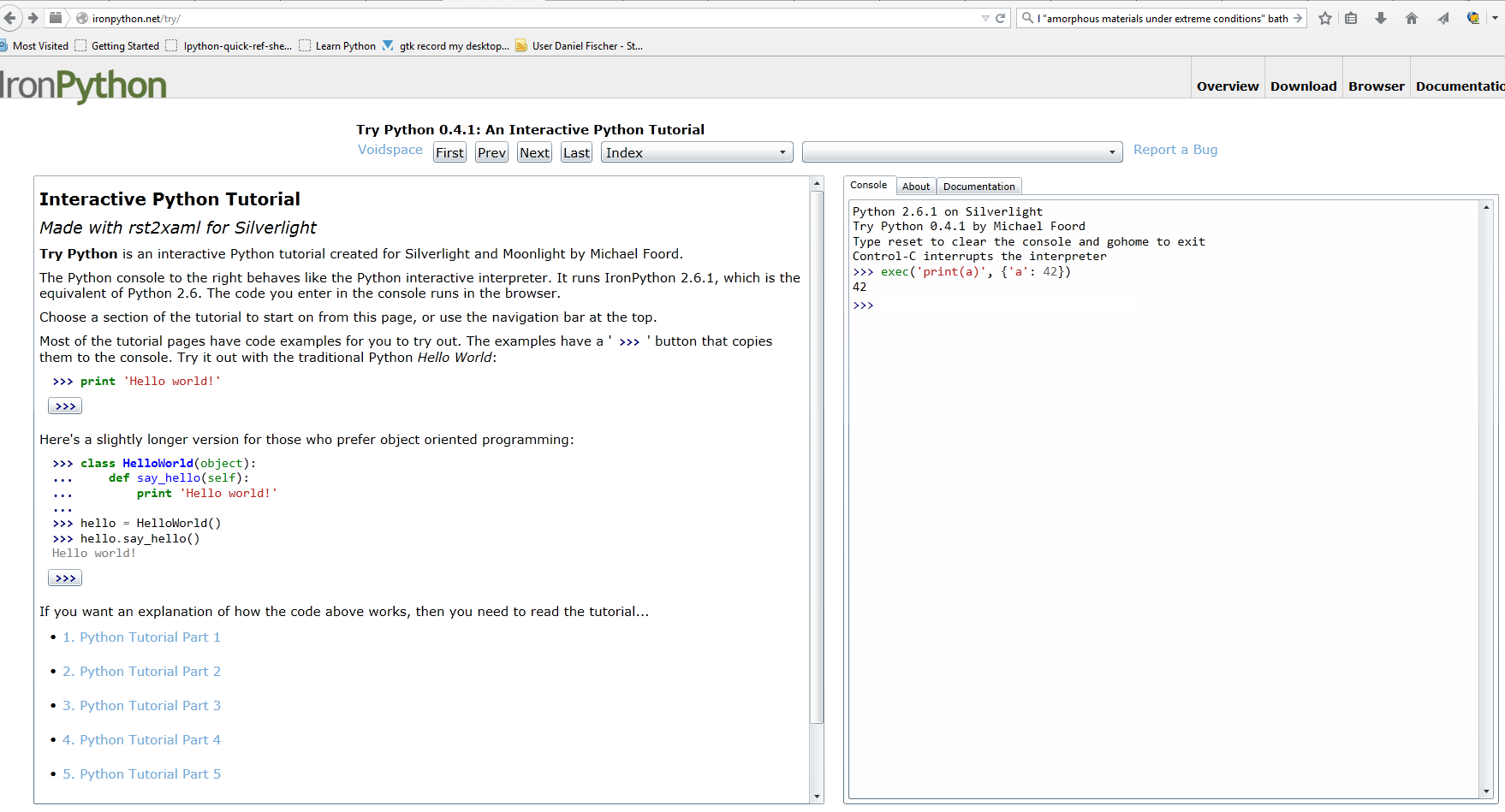Open the Learn Python bookmark
1505x812 pixels.
pyautogui.click(x=337, y=46)
